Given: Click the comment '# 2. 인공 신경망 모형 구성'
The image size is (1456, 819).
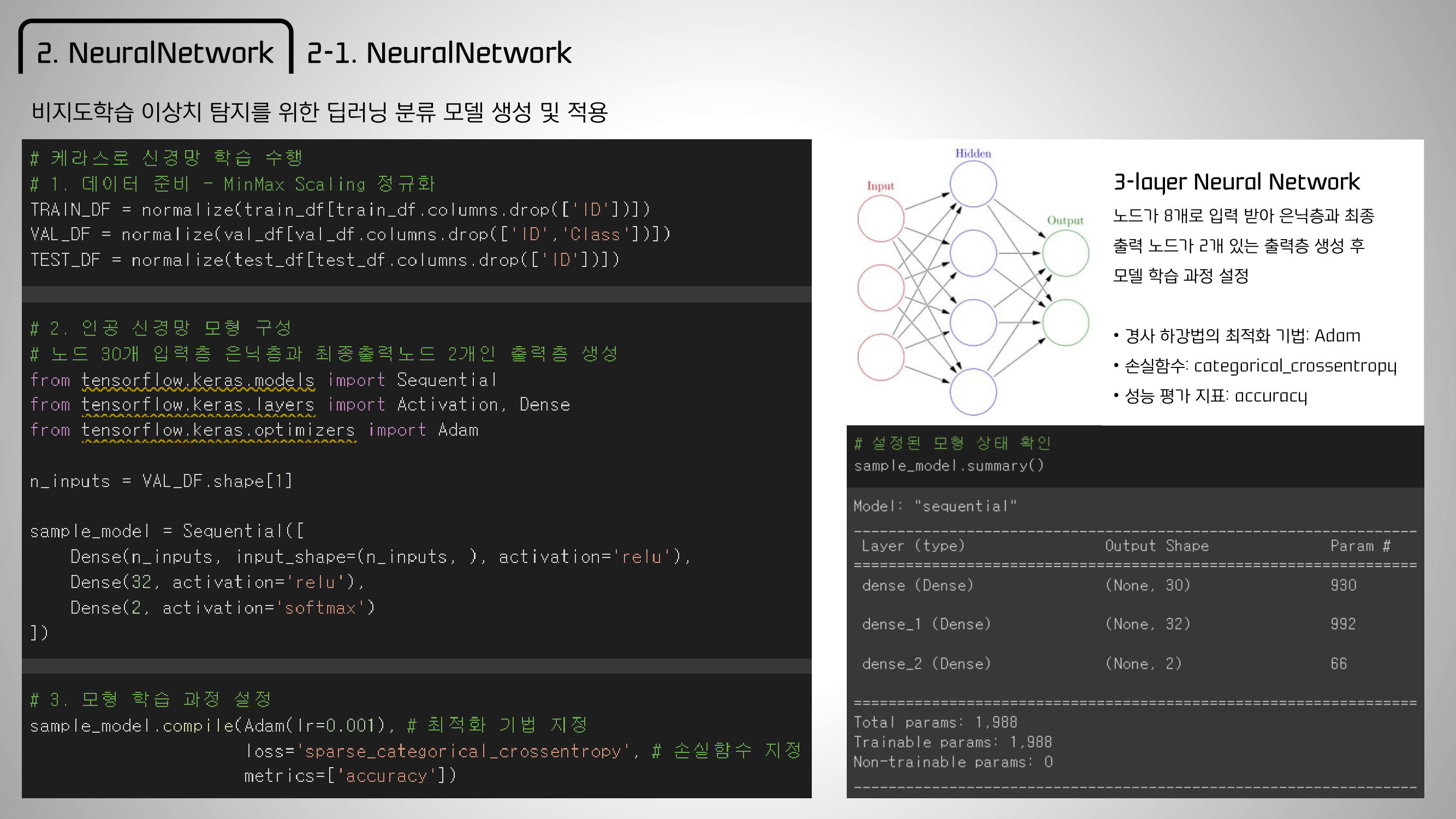Looking at the screenshot, I should (161, 328).
